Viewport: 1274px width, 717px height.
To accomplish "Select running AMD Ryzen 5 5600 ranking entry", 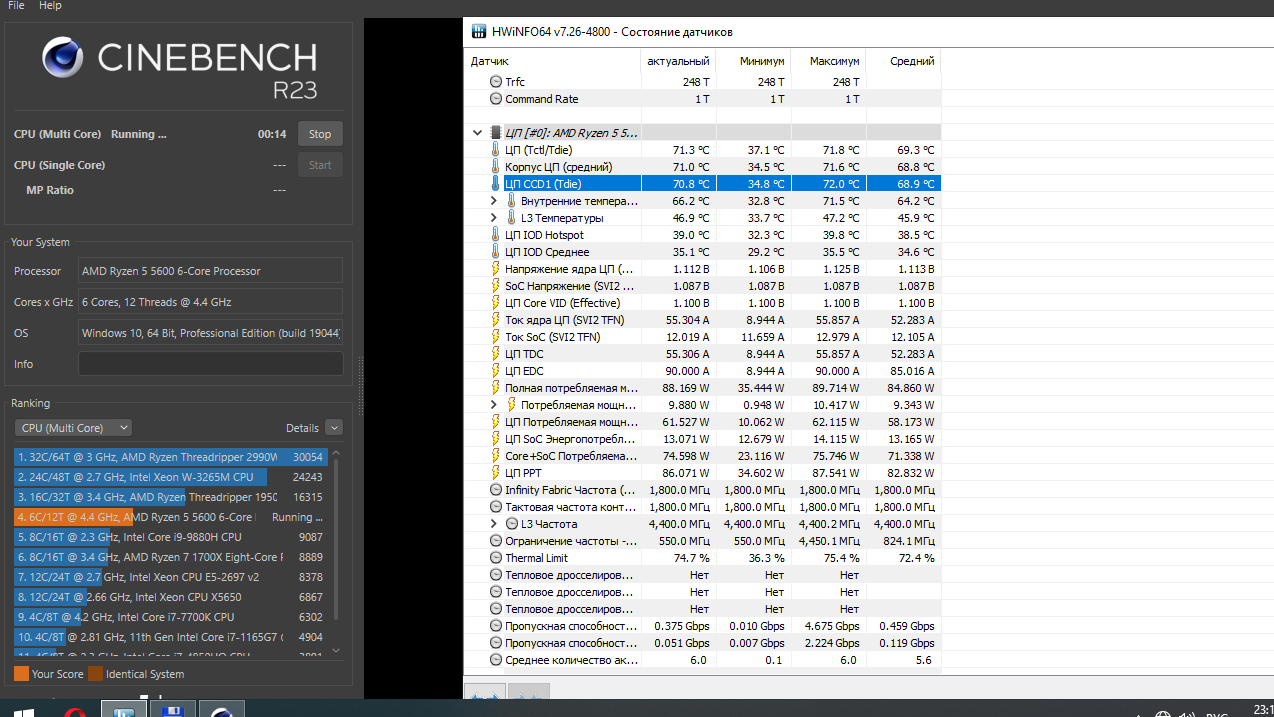I will click(170, 517).
